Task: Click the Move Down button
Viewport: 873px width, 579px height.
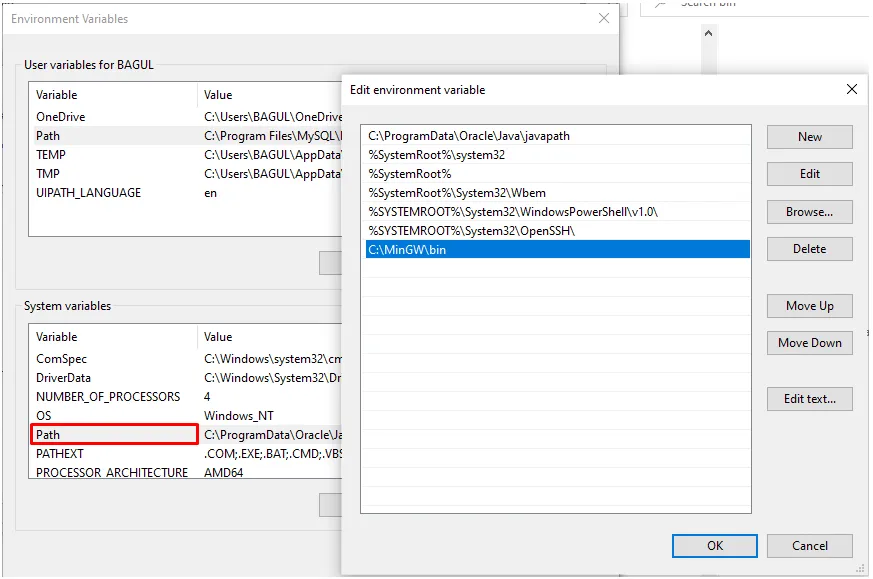Action: pyautogui.click(x=809, y=343)
